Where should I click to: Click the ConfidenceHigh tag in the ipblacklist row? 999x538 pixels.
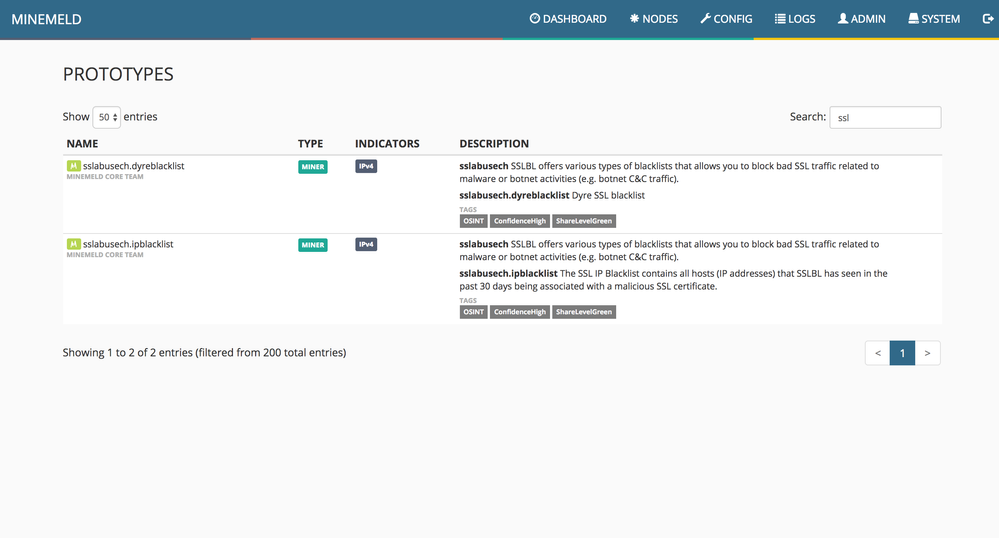pyautogui.click(x=520, y=312)
